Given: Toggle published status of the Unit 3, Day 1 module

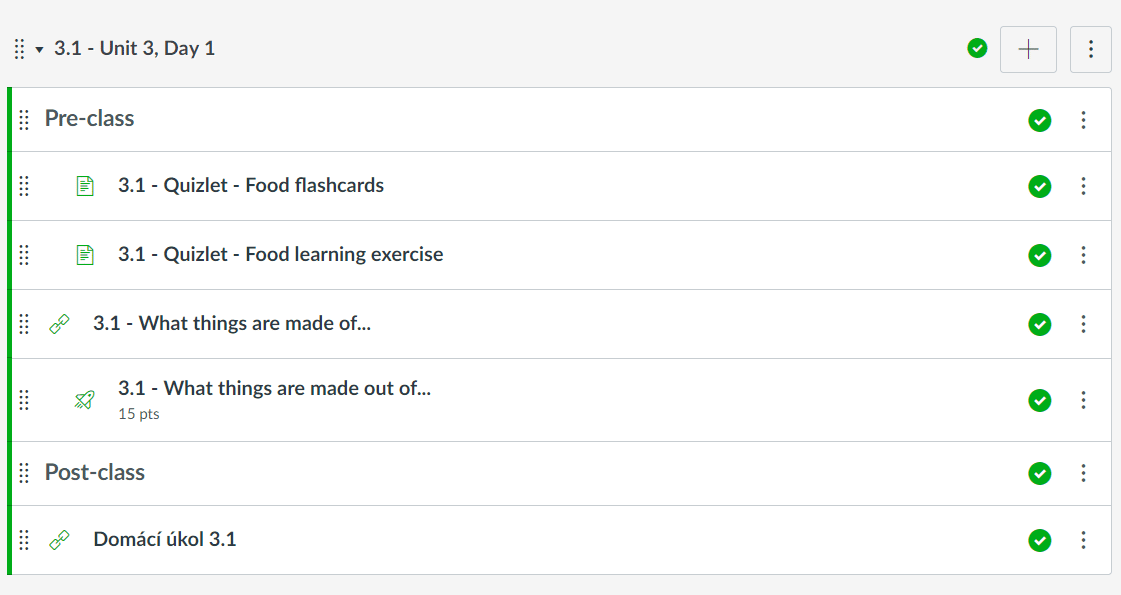Looking at the screenshot, I should point(978,48).
